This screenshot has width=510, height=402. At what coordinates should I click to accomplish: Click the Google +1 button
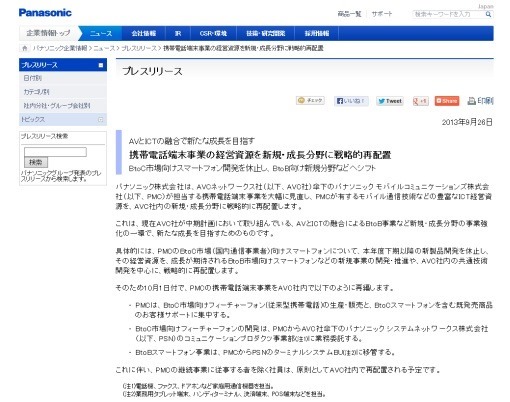pyautogui.click(x=420, y=101)
